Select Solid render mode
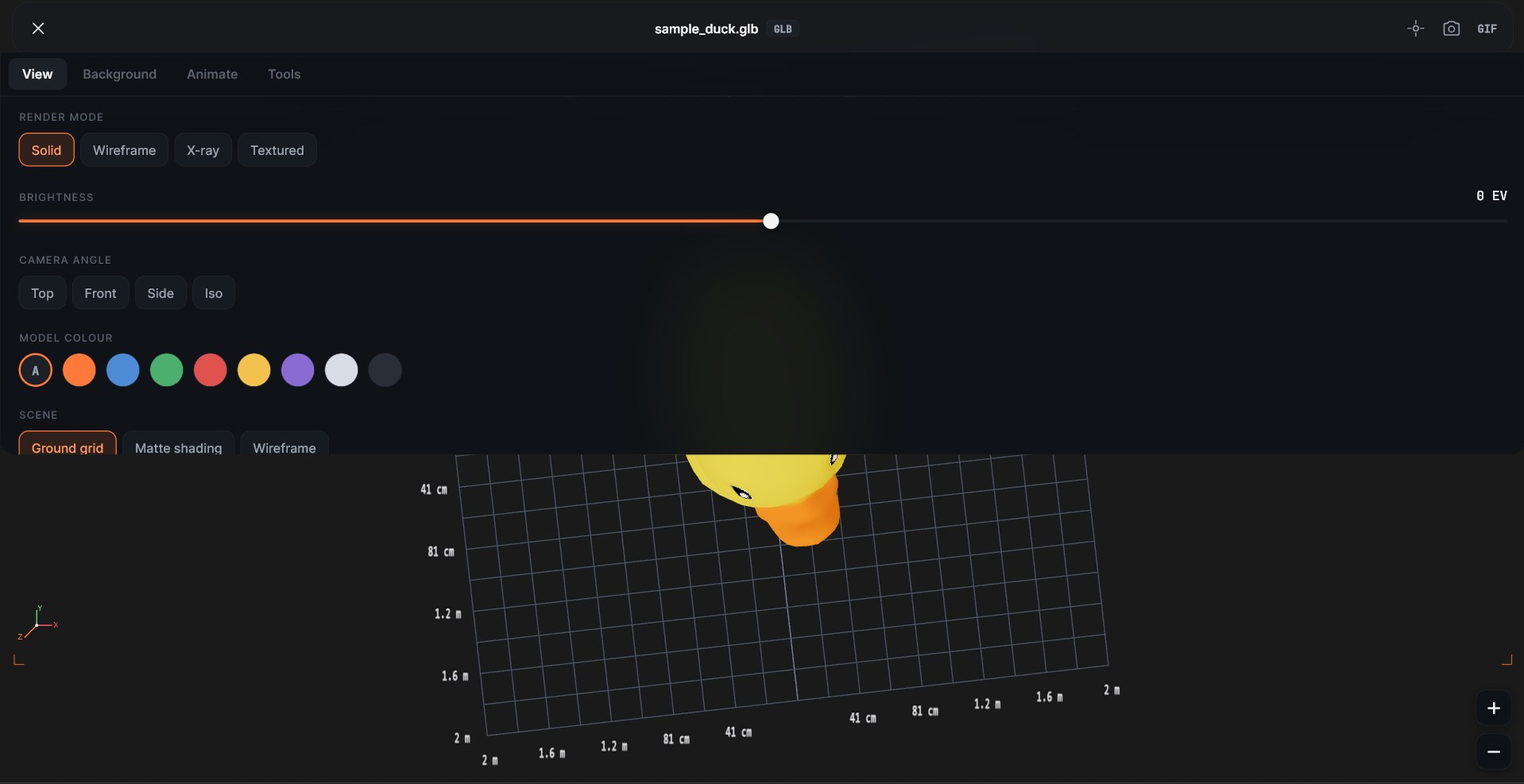1524x784 pixels. [46, 150]
